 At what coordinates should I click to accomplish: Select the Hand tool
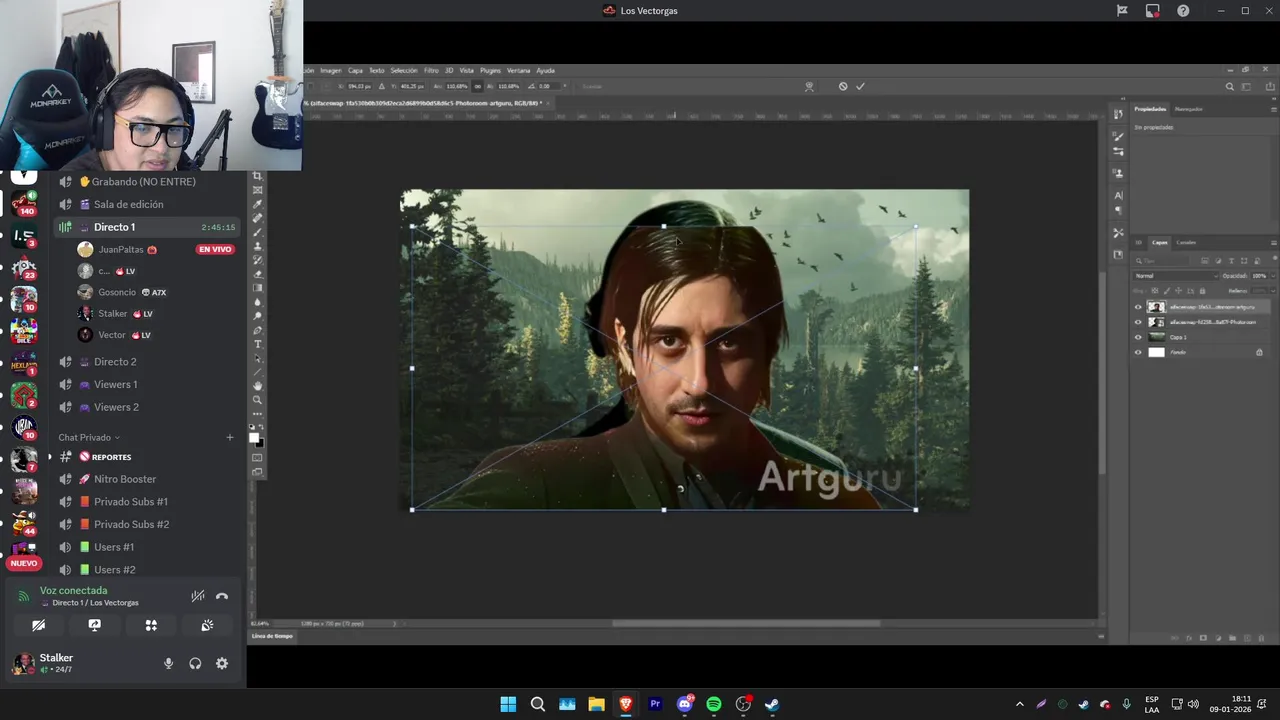coord(258,385)
